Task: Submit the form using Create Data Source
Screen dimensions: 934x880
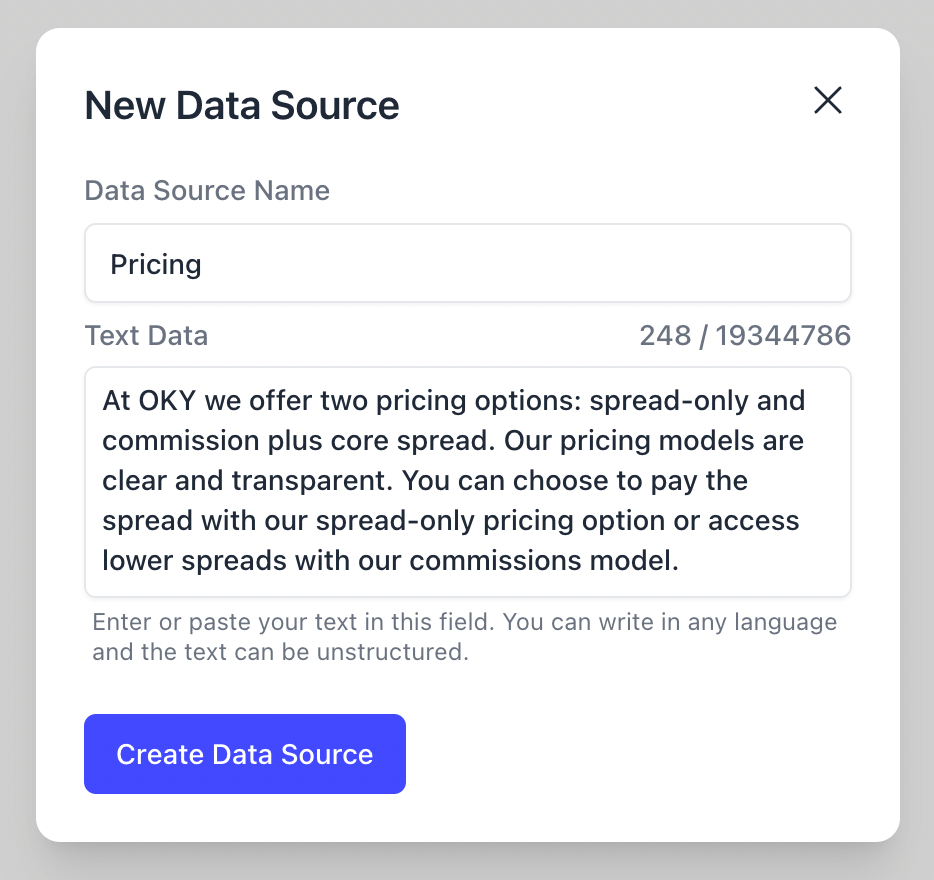Action: pos(244,754)
